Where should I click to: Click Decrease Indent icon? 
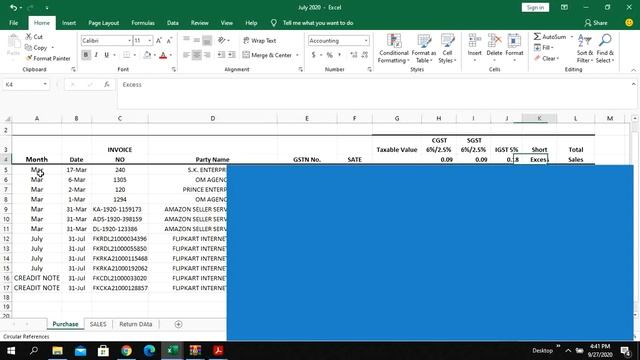click(x=221, y=55)
